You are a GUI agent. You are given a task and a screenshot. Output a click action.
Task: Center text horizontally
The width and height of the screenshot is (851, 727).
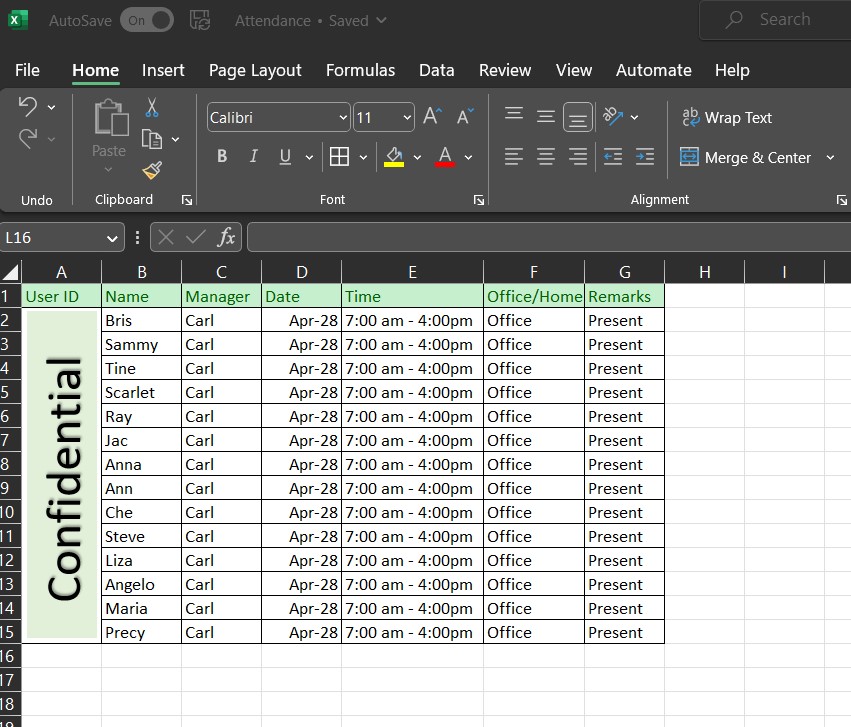pos(545,157)
